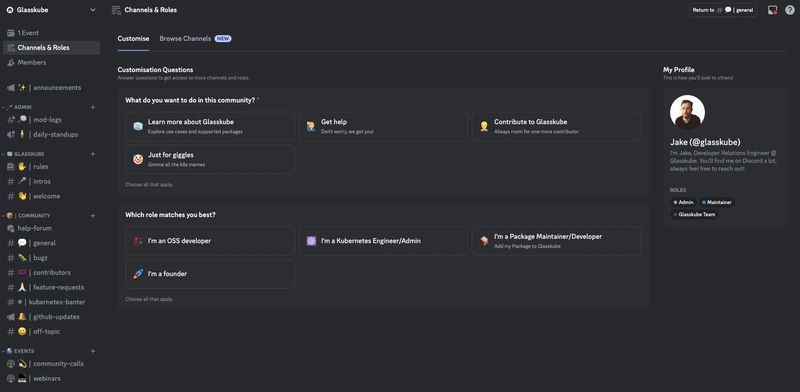Open the webinars stage channel
Screen dimensions: 800x392
point(51,379)
